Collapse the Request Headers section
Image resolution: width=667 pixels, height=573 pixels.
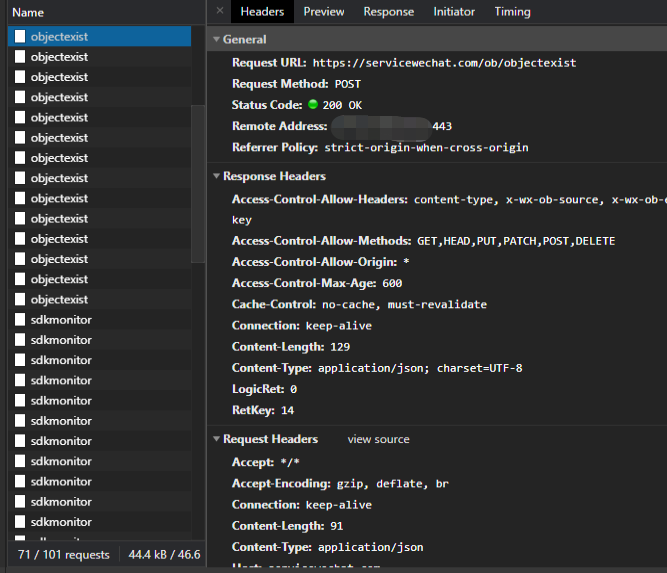(x=217, y=439)
